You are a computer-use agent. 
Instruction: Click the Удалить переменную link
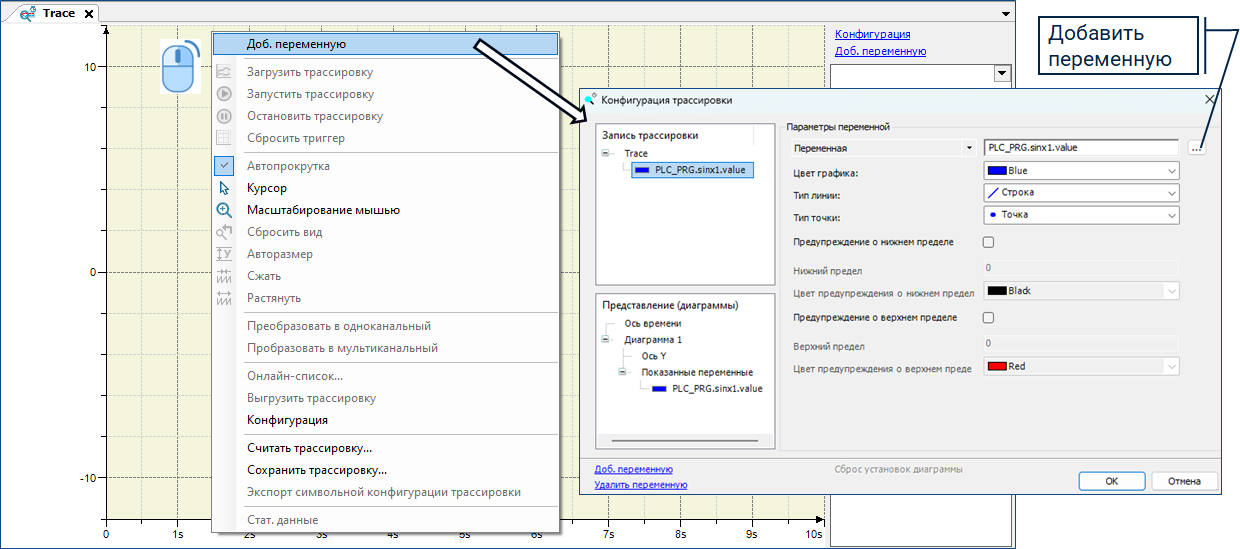(640, 485)
